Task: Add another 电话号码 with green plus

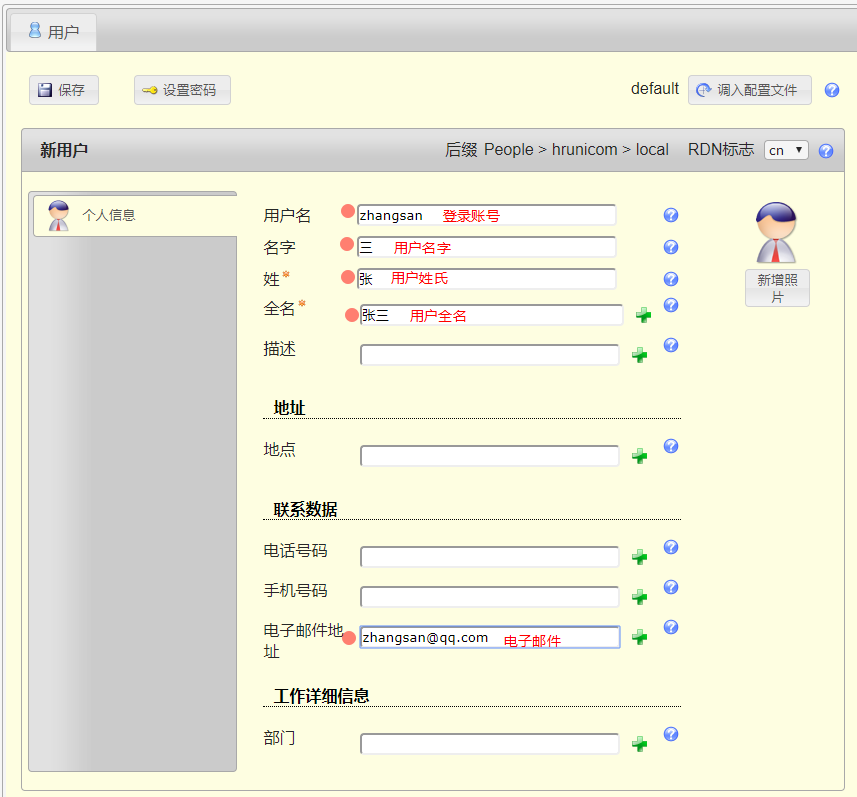Action: click(640, 557)
